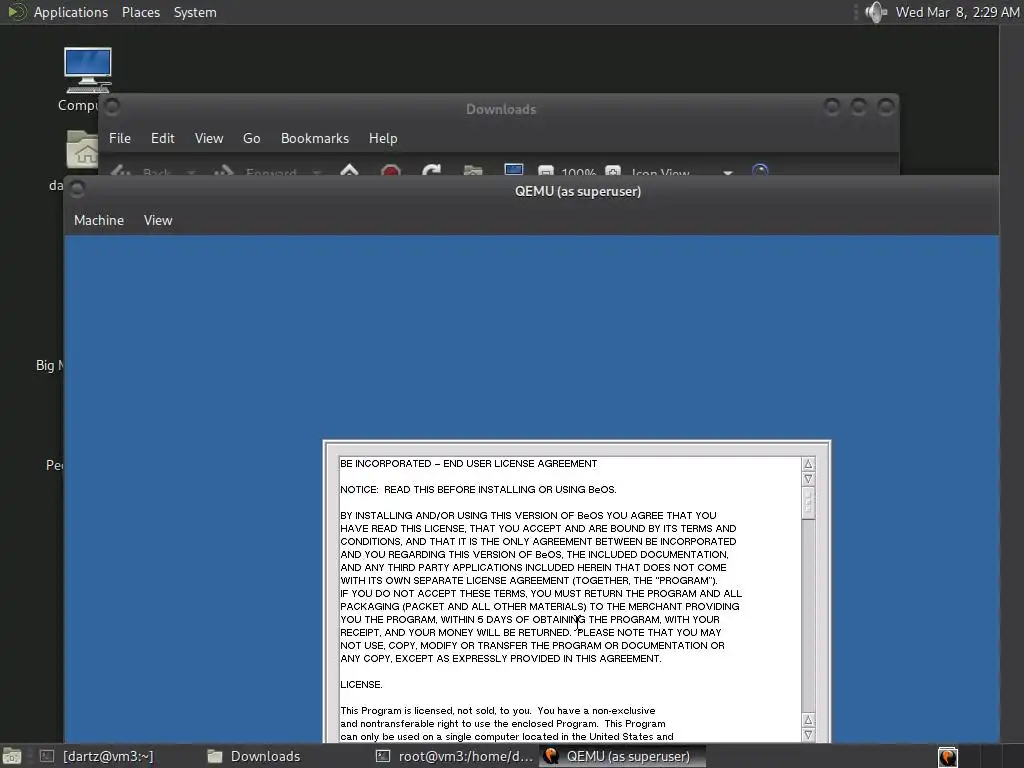
Task: Click the Downloads window menu button at left
Action: [112, 106]
